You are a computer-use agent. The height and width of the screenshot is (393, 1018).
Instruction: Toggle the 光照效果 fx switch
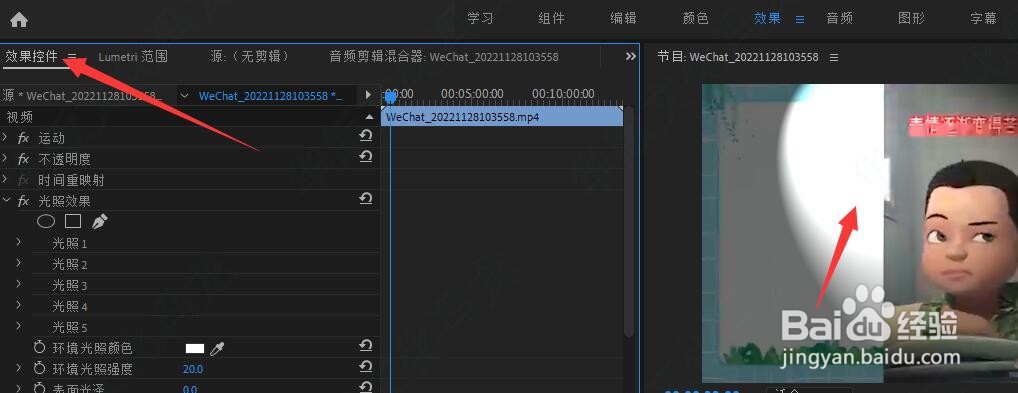coord(23,201)
